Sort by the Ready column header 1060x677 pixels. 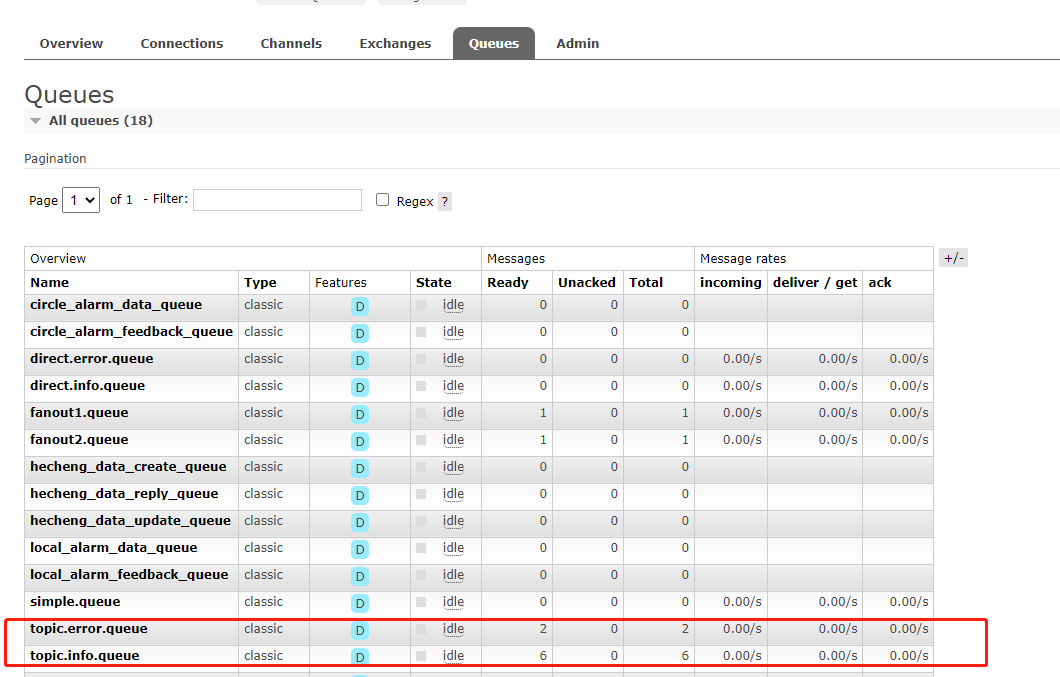[x=508, y=283]
